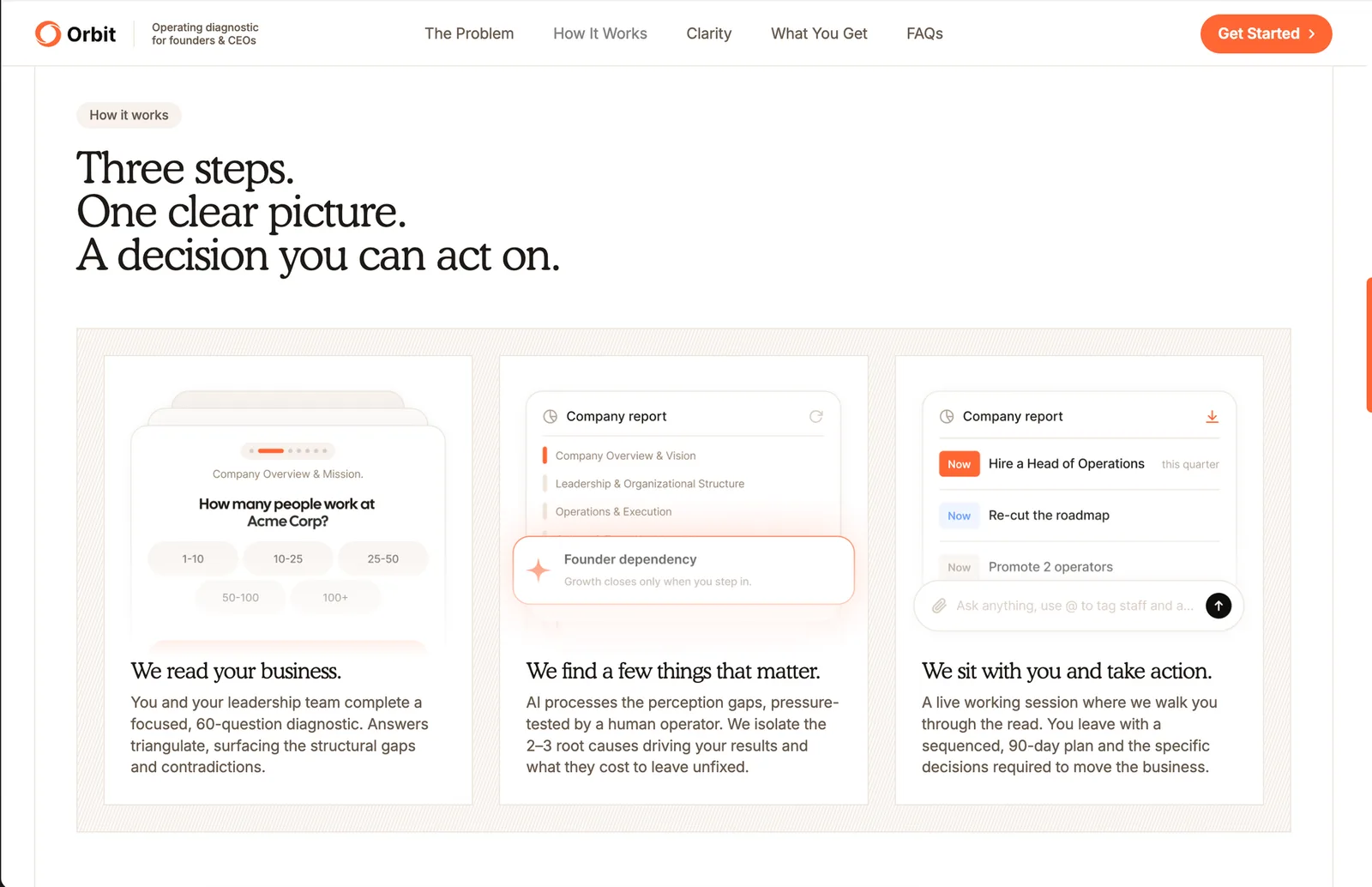This screenshot has width=1372, height=887.
Task: Go to How It Works section
Action: [x=600, y=33]
